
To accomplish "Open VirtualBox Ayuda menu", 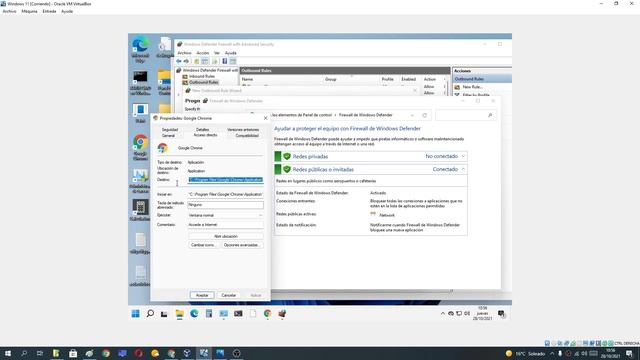I will click(x=67, y=11).
